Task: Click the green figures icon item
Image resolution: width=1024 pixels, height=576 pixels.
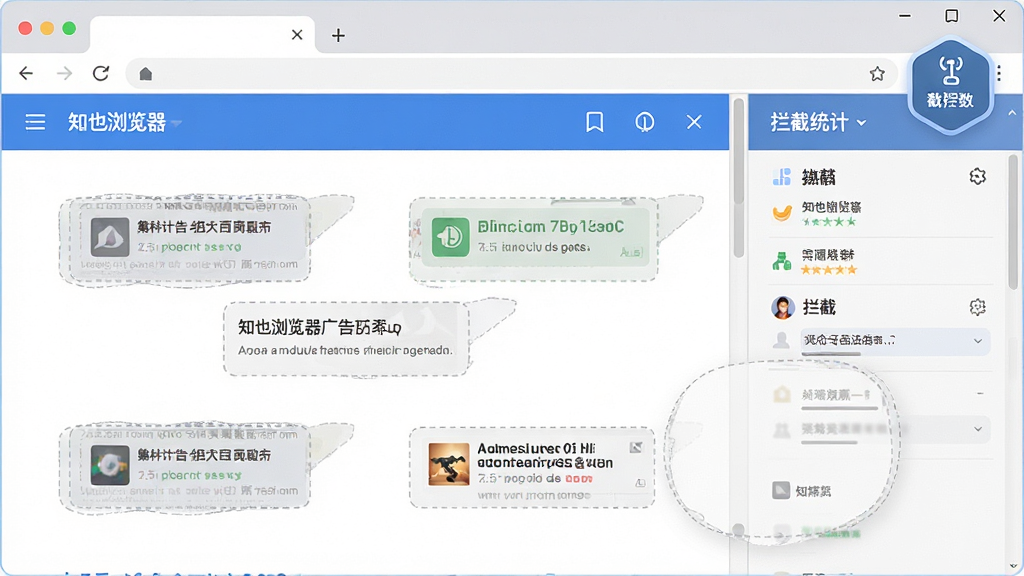Action: click(x=782, y=261)
